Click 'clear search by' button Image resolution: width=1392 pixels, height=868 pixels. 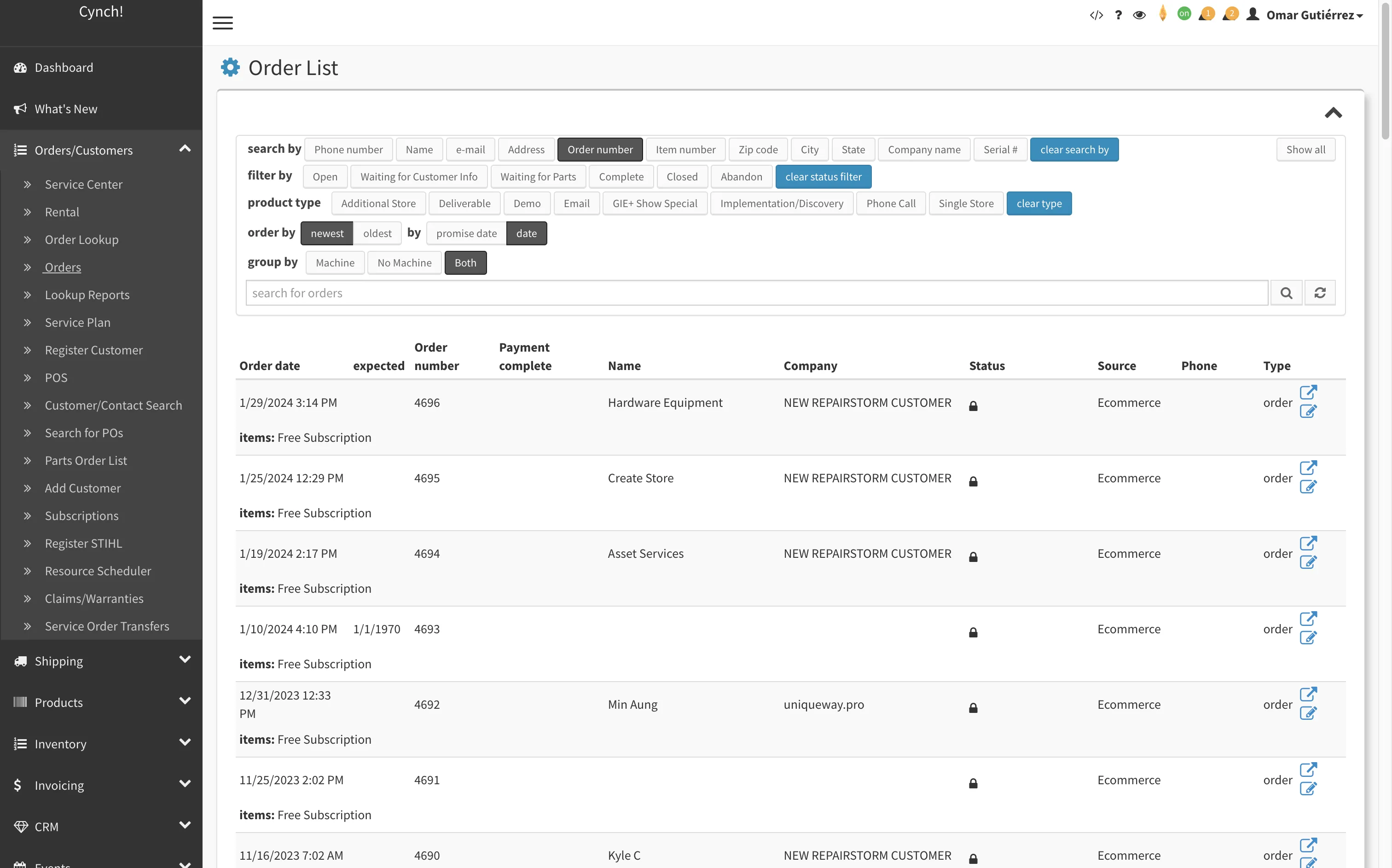point(1074,149)
